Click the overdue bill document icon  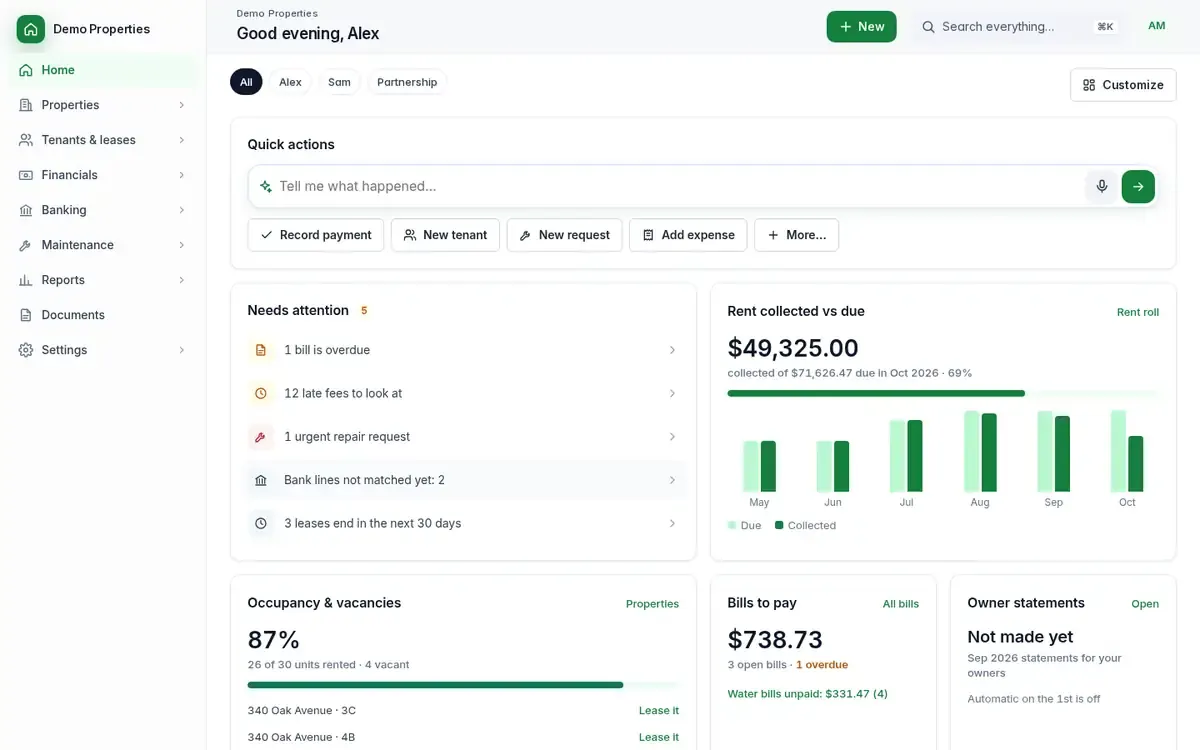point(261,350)
